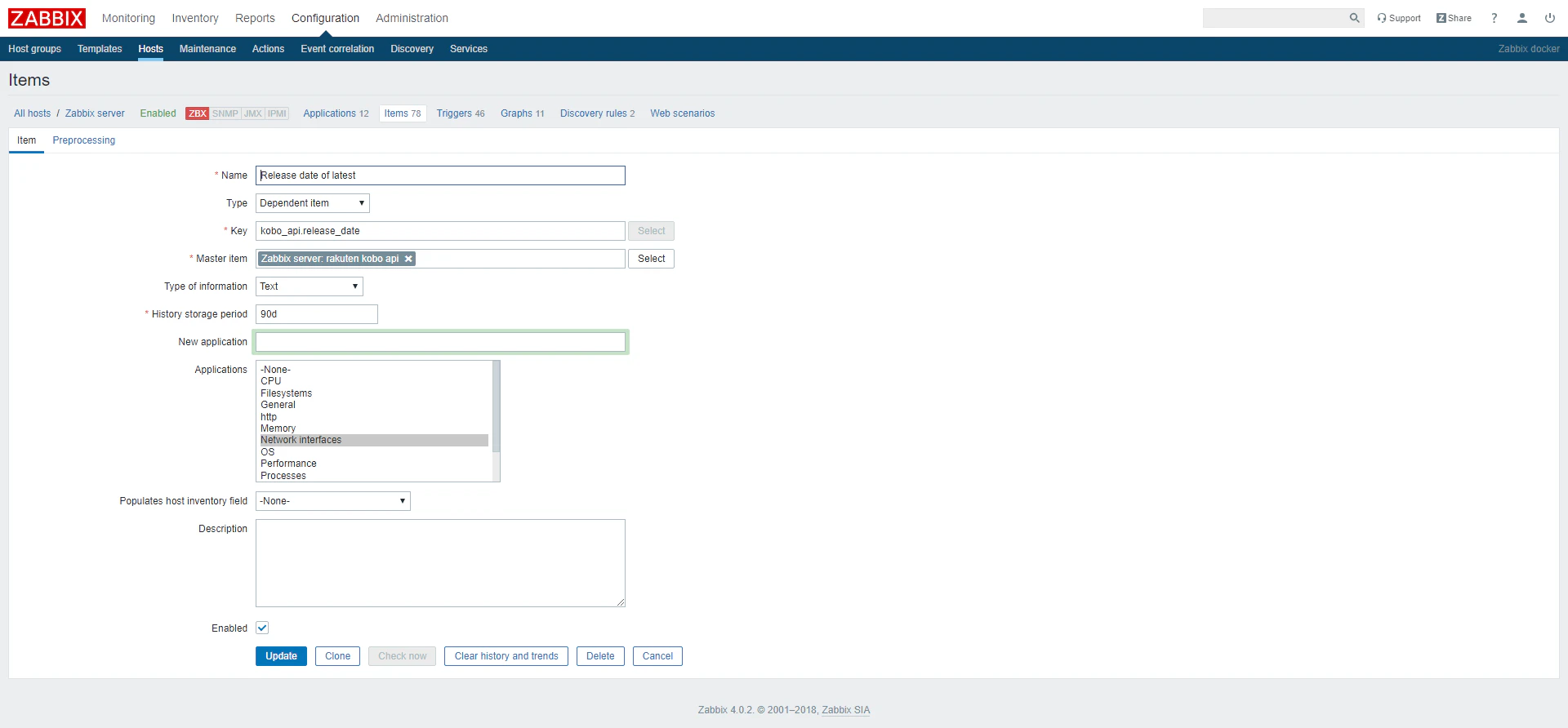Click the Name input field
The width and height of the screenshot is (1568, 728).
pos(440,175)
